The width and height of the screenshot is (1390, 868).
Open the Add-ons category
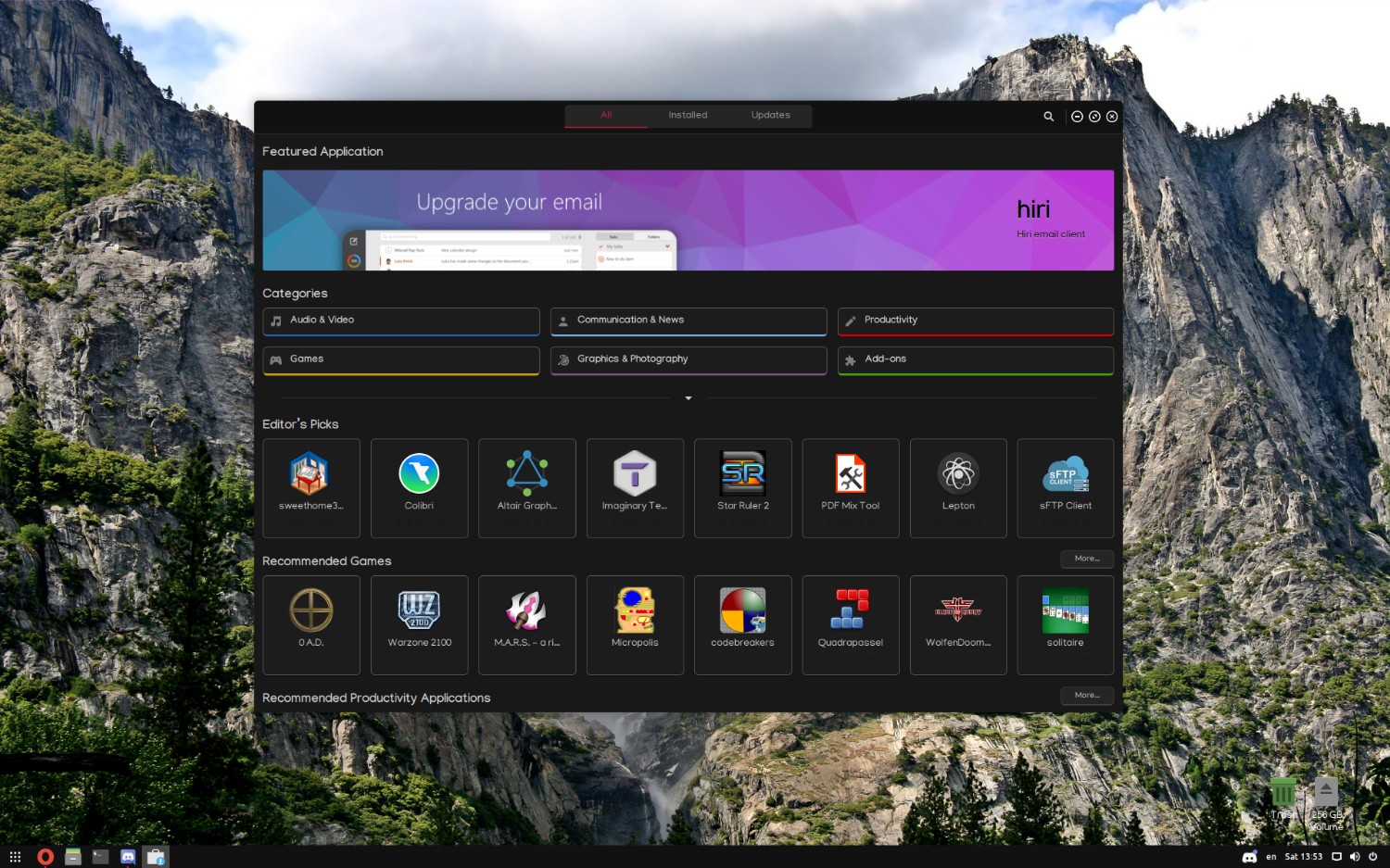coord(976,360)
